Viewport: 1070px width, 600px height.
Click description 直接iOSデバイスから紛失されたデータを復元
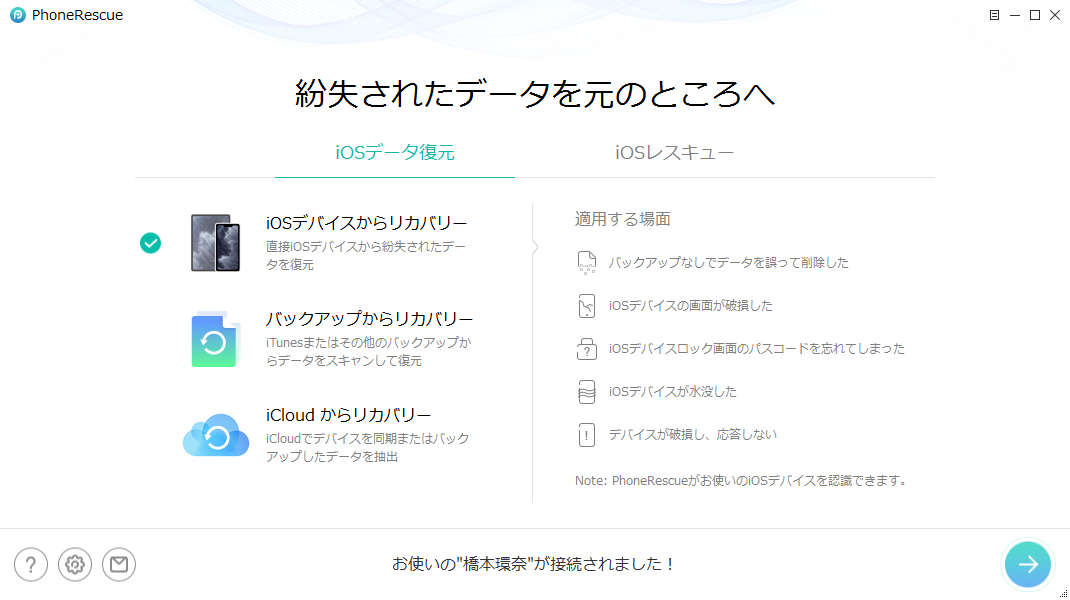[366, 255]
